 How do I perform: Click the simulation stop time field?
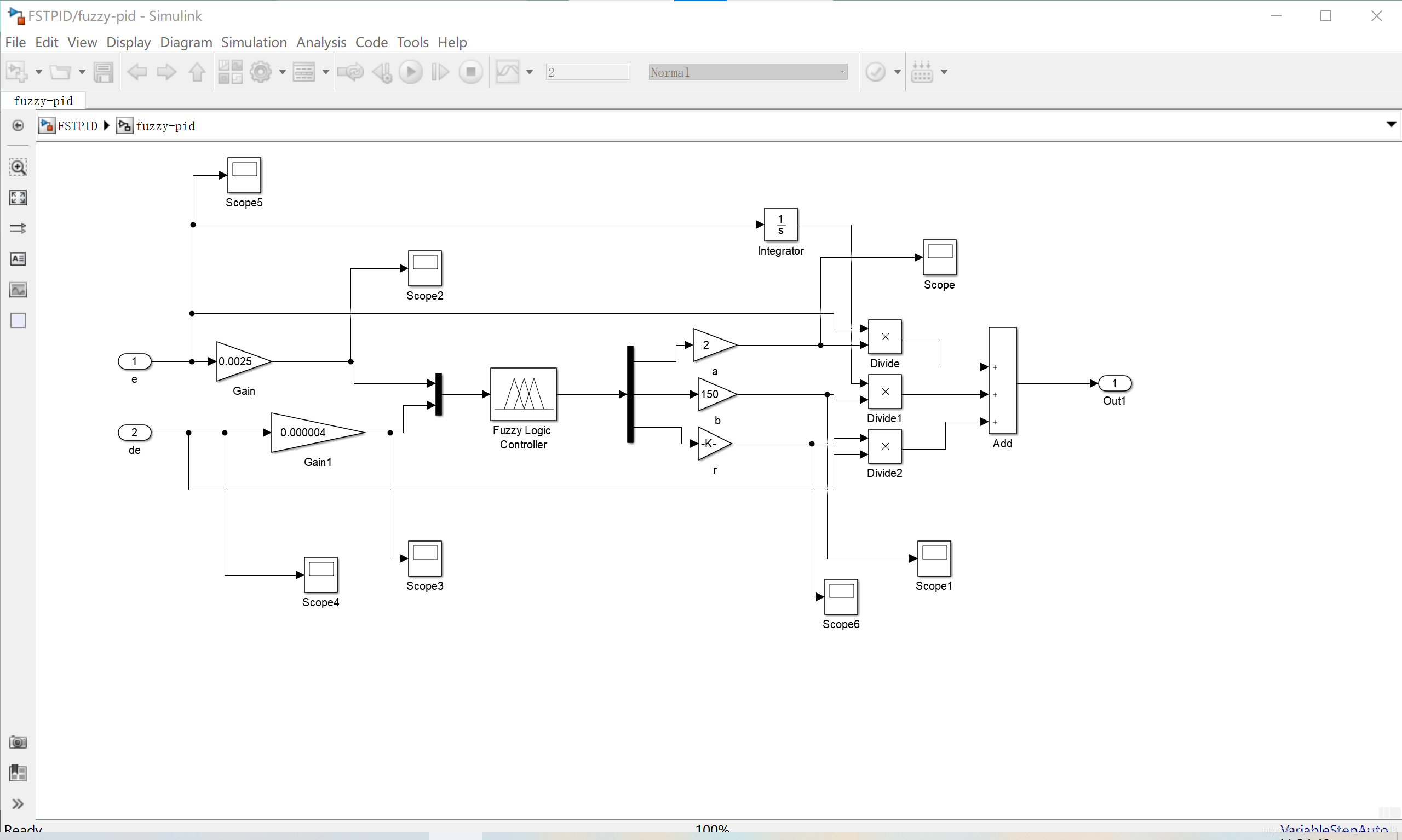588,72
